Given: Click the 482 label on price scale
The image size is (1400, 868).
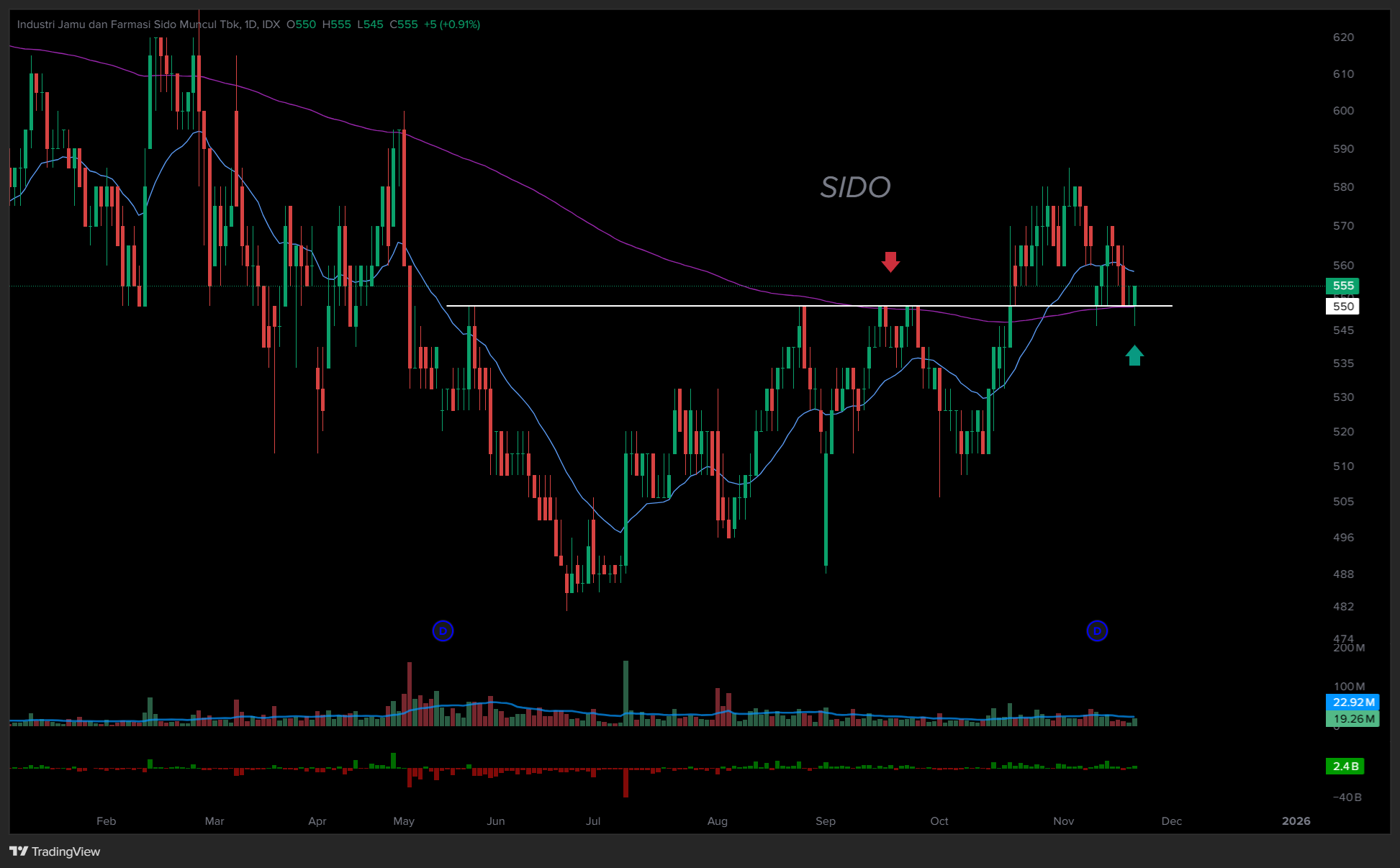Looking at the screenshot, I should tap(1343, 607).
